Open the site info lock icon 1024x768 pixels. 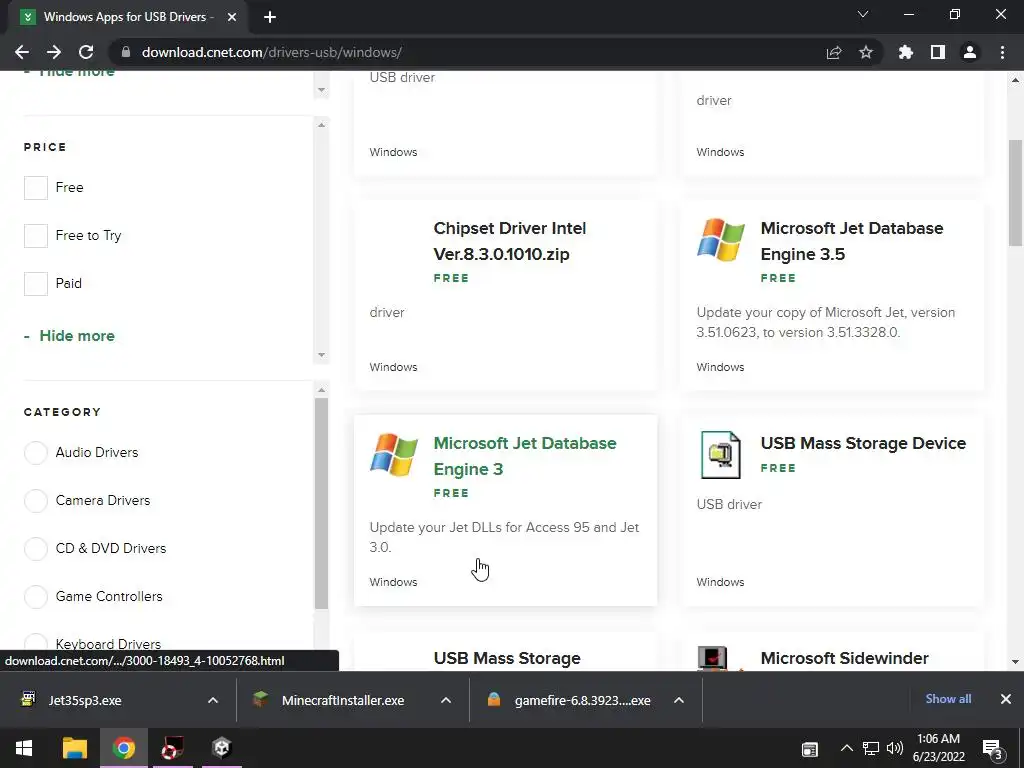(x=126, y=52)
